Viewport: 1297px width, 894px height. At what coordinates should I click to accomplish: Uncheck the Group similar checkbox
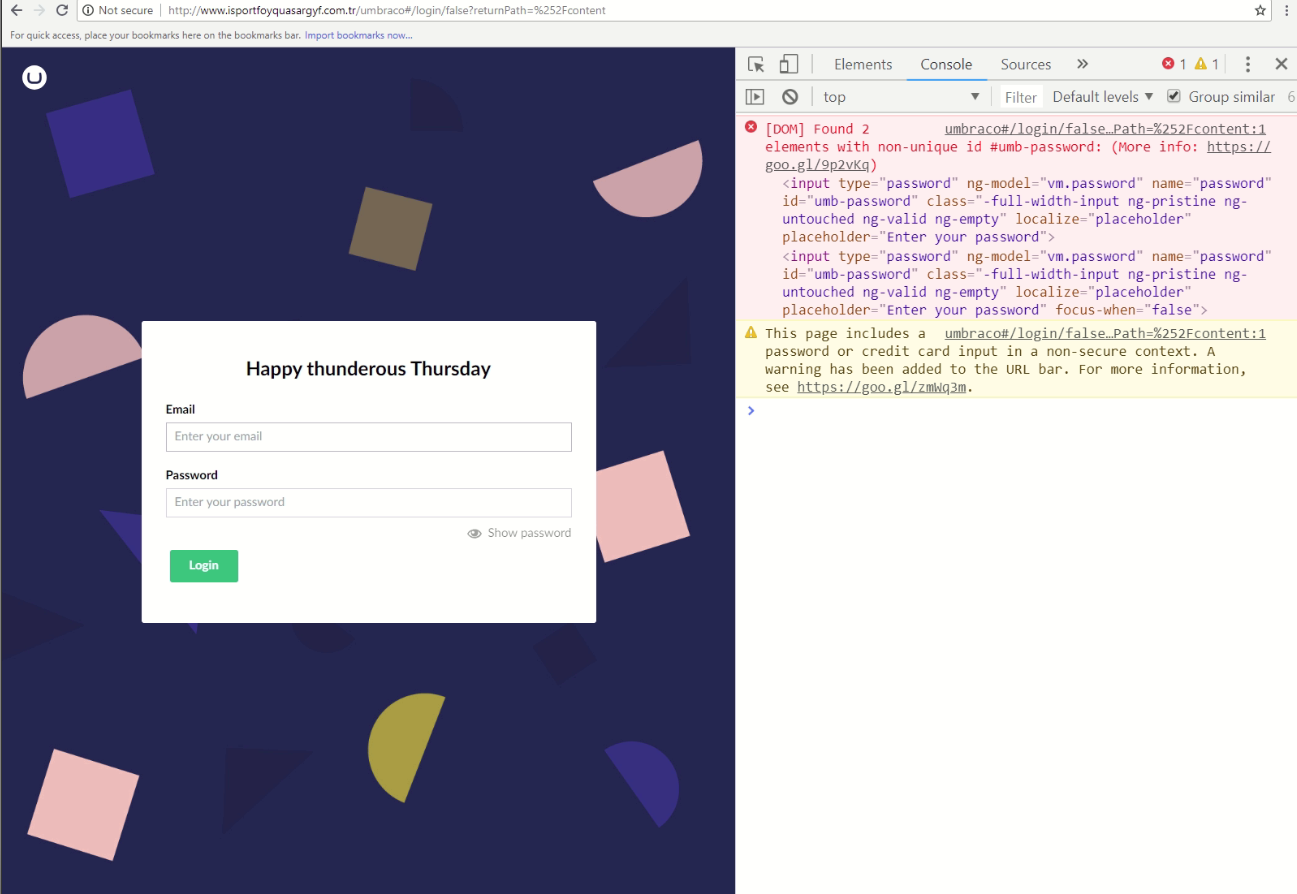click(x=1174, y=96)
